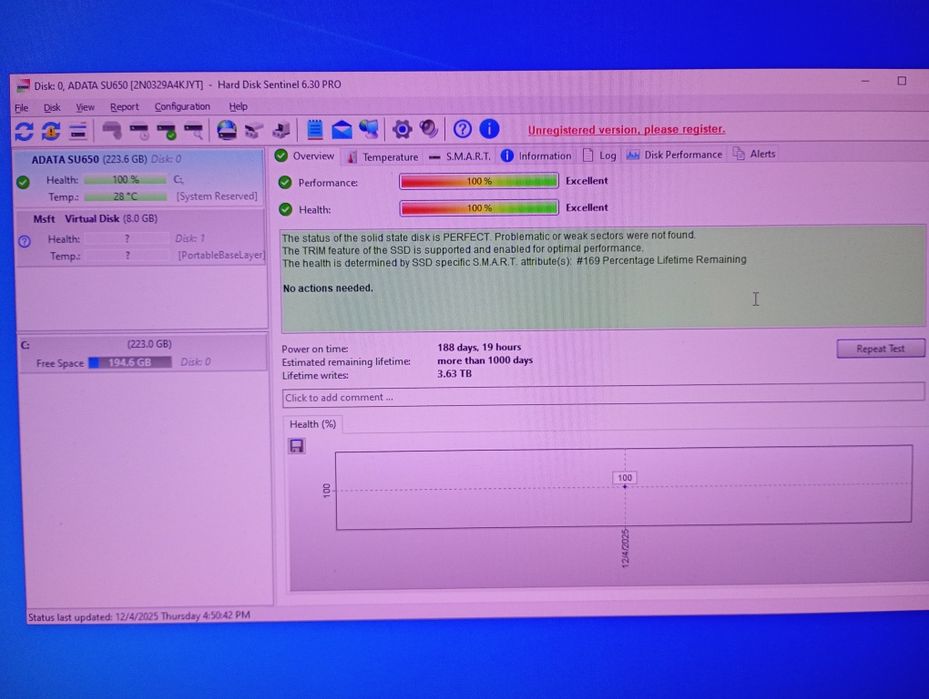This screenshot has width=929, height=699.
Task: Click the 12/4/2025 date label on chart
Action: (626, 549)
